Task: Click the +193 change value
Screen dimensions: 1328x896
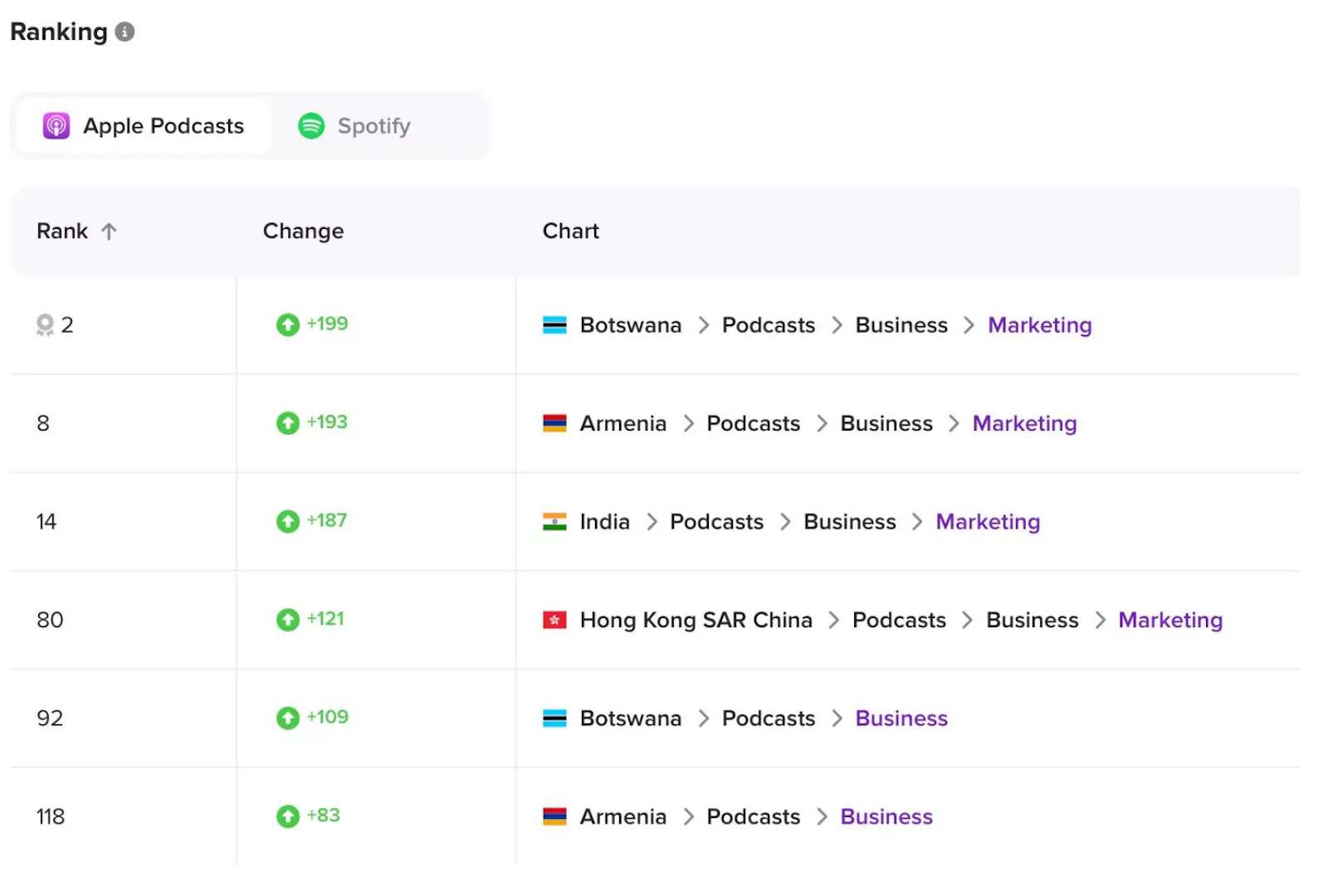Action: 327,421
